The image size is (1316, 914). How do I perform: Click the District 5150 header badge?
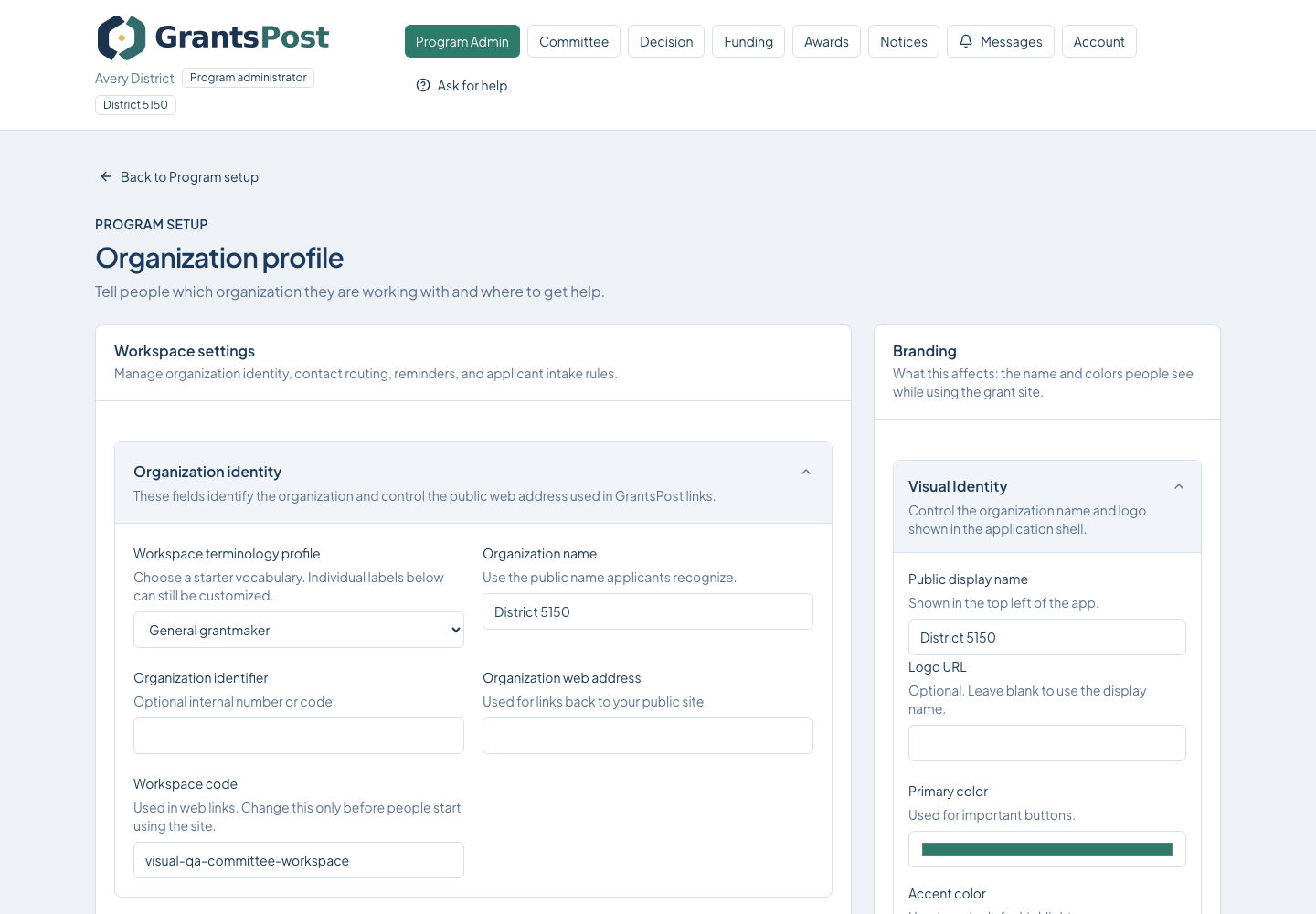[135, 105]
